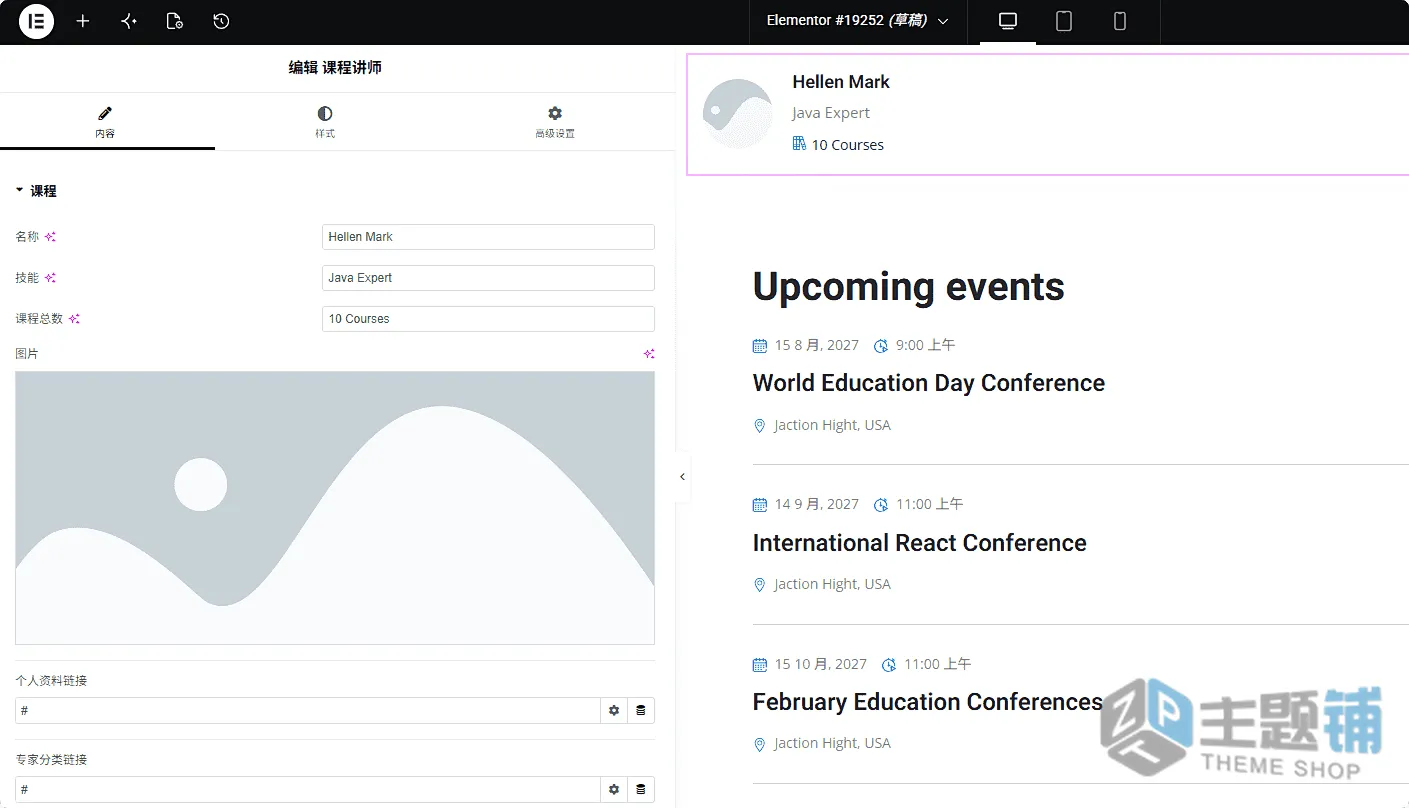Click the 课程总数 input with 10 Courses

pos(488,319)
